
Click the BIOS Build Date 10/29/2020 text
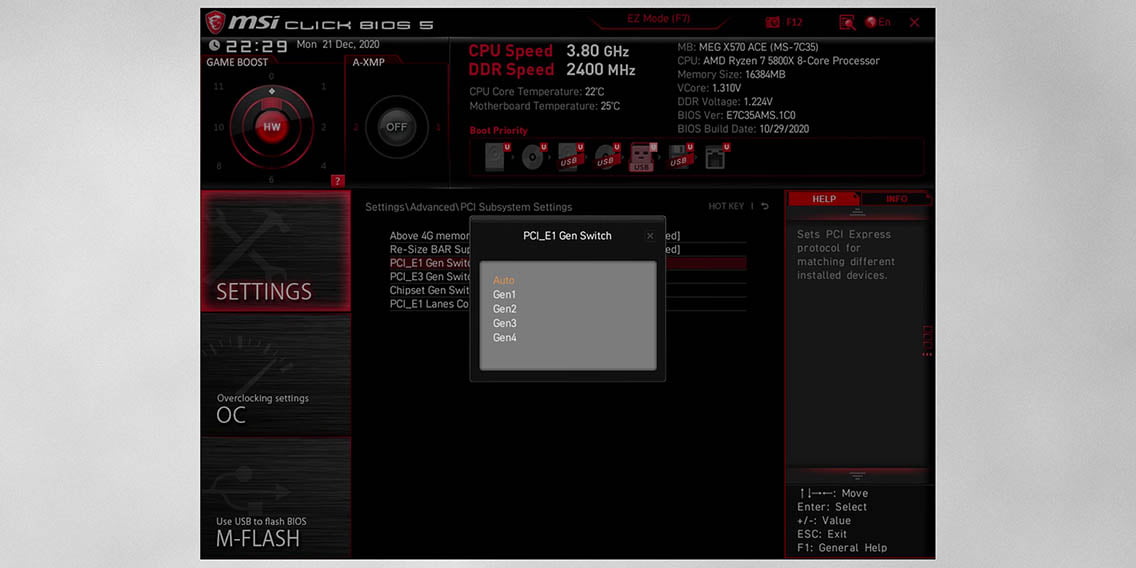coord(743,129)
